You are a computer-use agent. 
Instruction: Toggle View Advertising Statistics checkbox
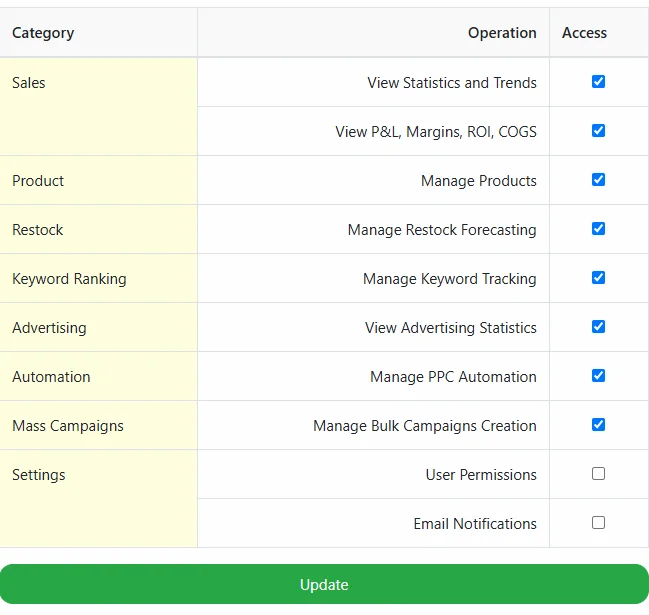598,327
